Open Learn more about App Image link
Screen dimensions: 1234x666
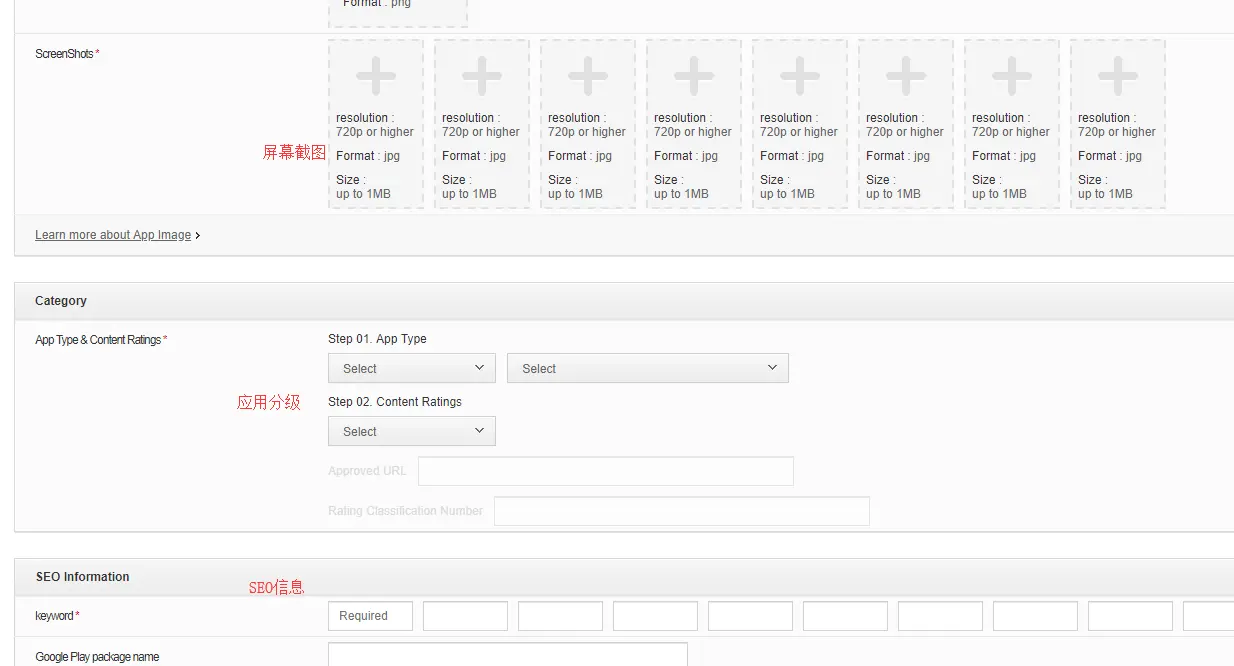click(113, 235)
